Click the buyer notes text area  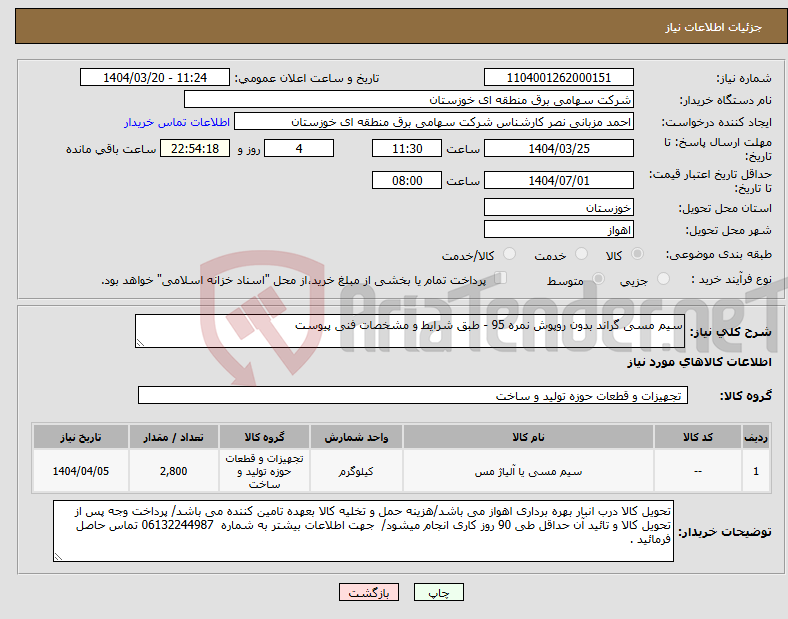click(x=363, y=531)
